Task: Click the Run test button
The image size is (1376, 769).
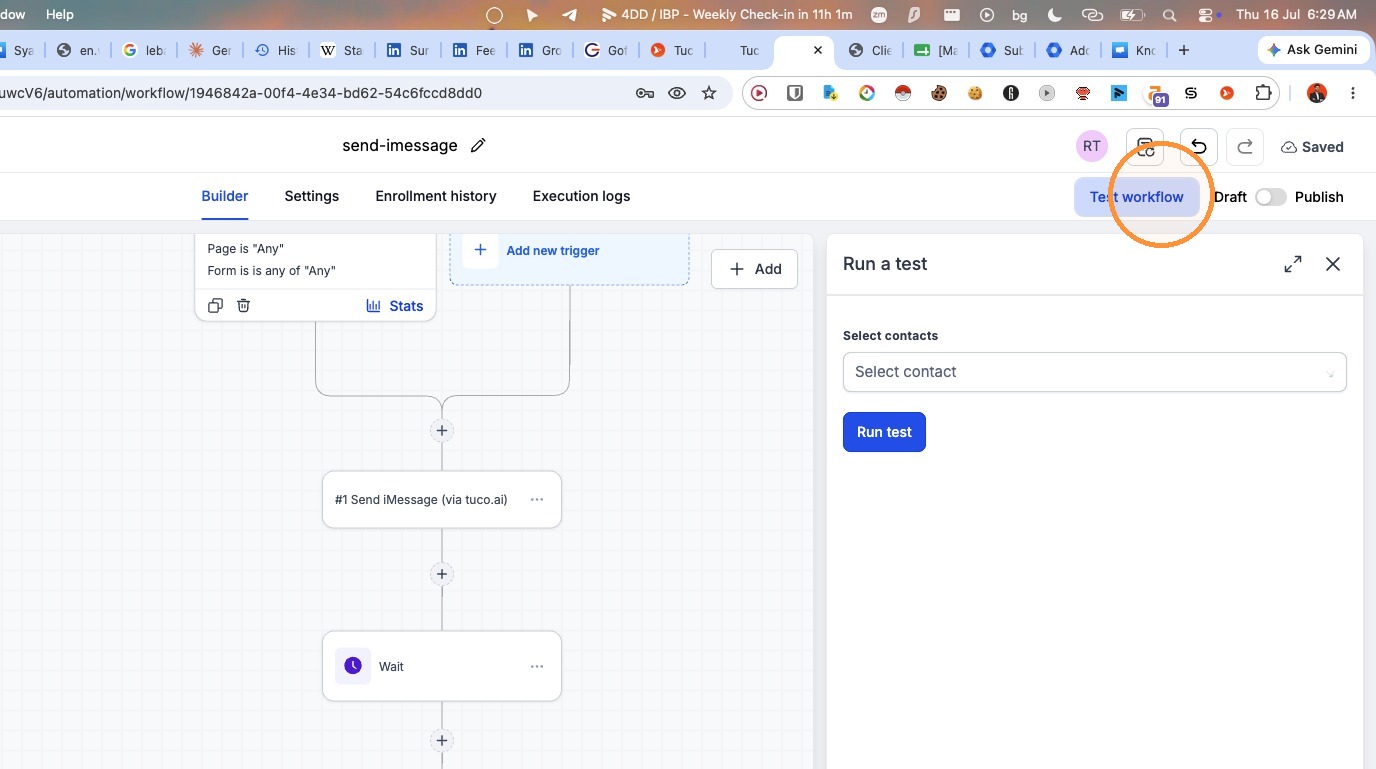Action: 884,432
